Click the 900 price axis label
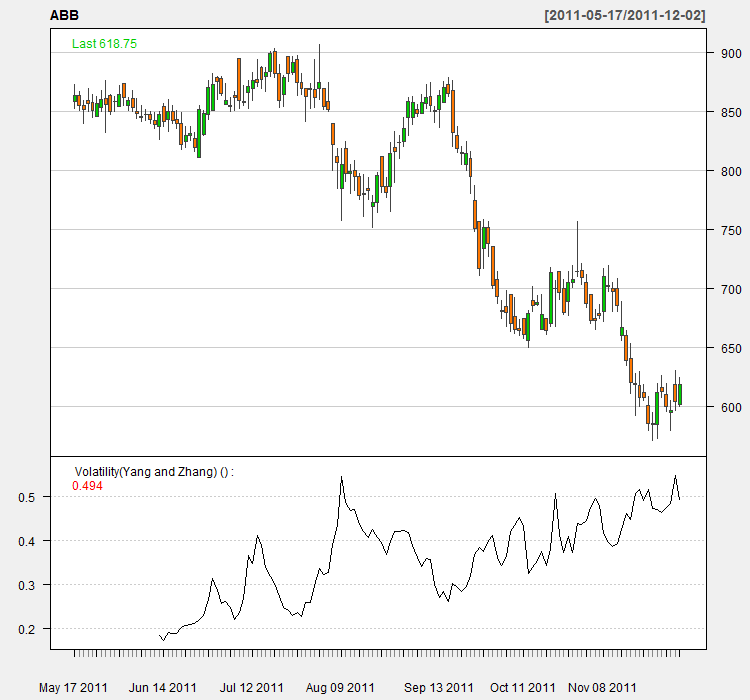 point(731,54)
